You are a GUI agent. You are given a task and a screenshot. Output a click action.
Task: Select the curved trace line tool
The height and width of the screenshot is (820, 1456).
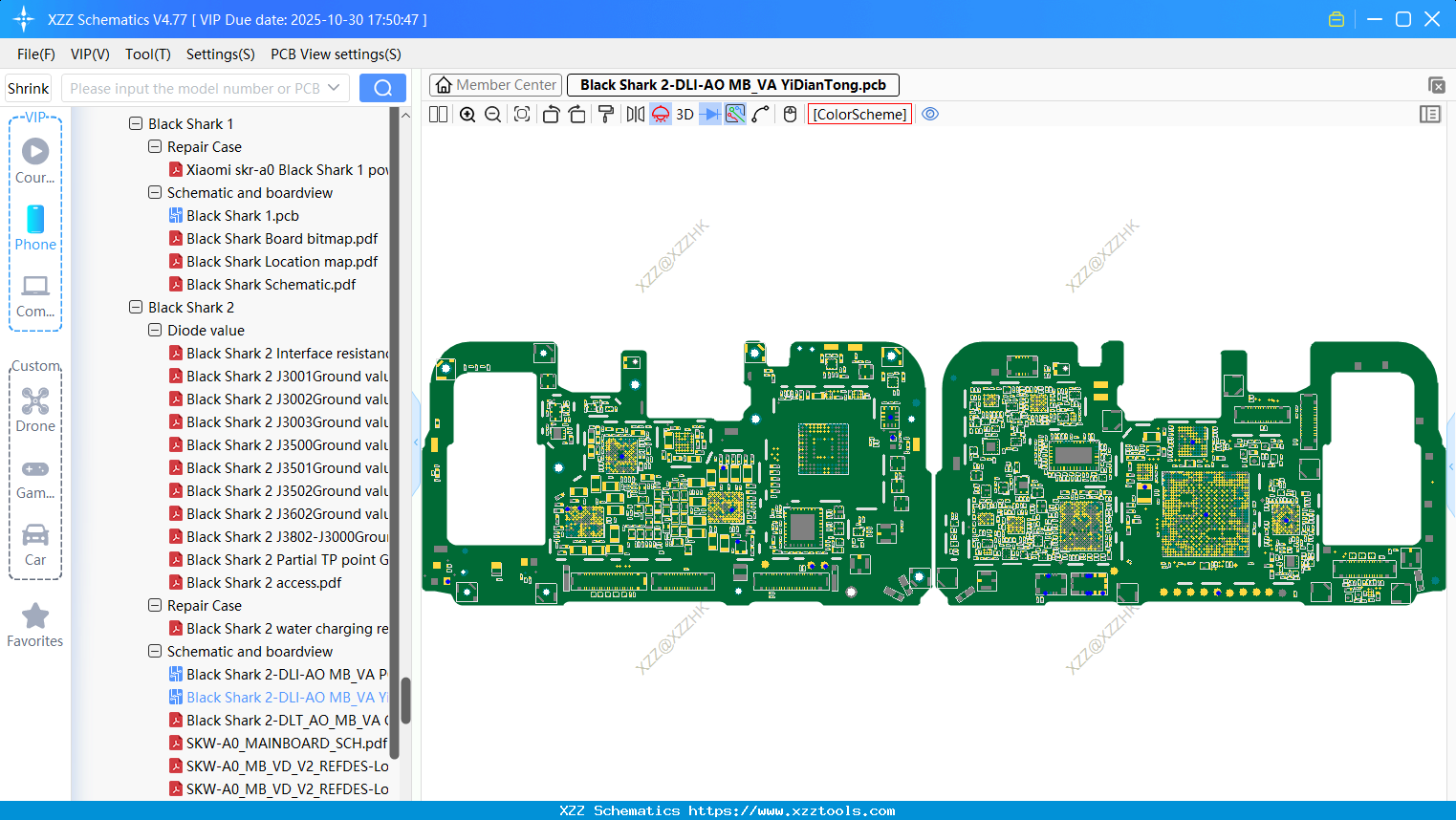(761, 115)
